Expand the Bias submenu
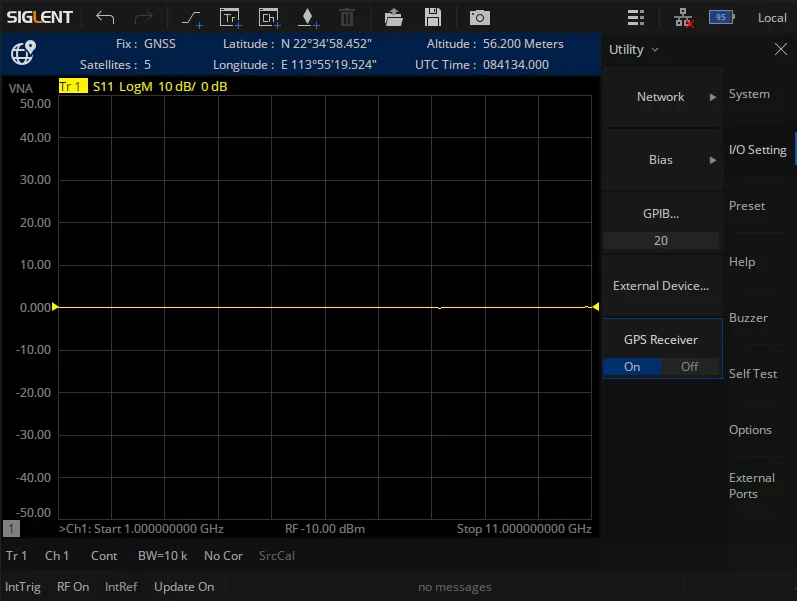This screenshot has height=601, width=797. click(x=662, y=160)
